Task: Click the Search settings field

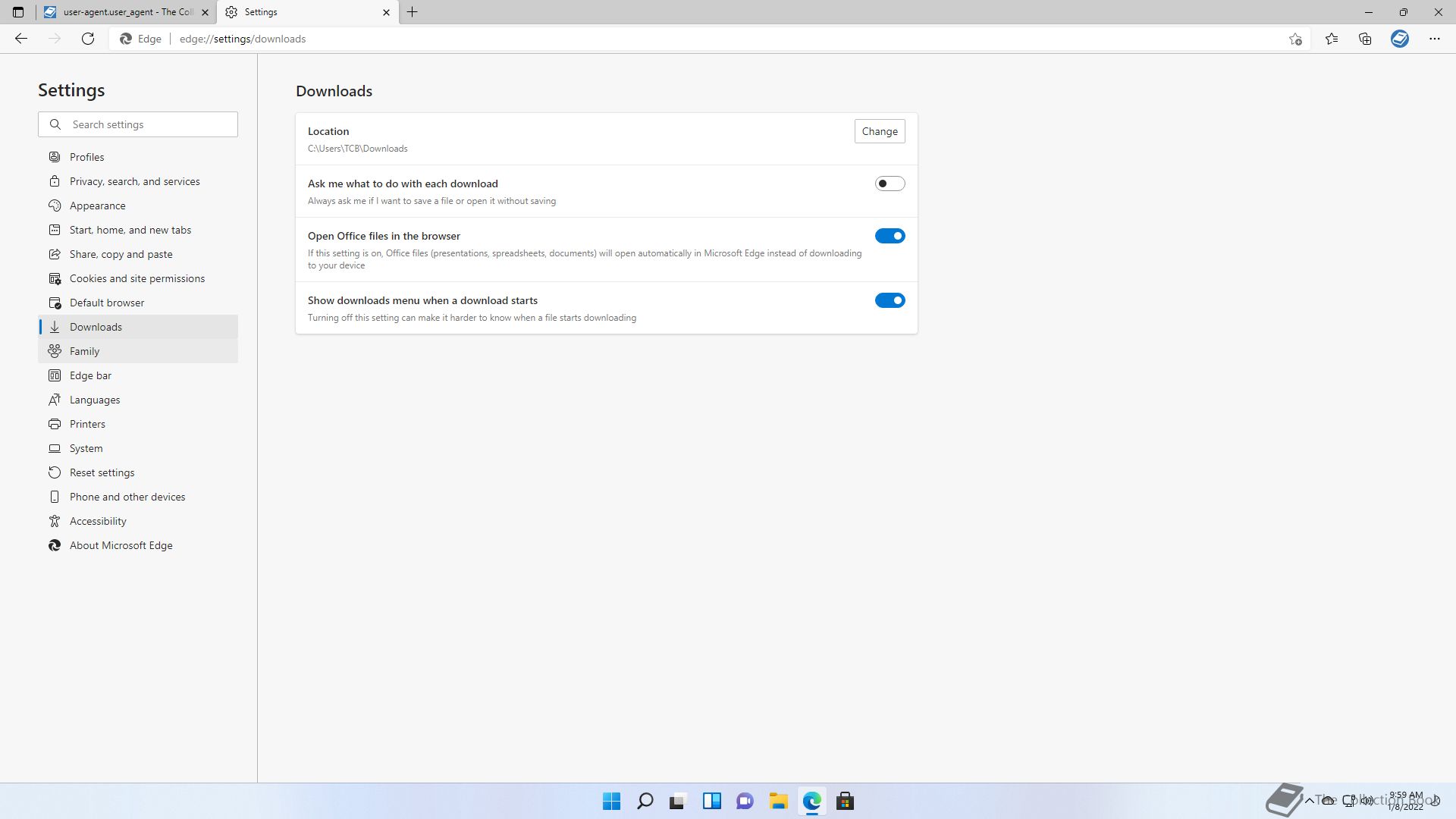Action: pos(138,124)
